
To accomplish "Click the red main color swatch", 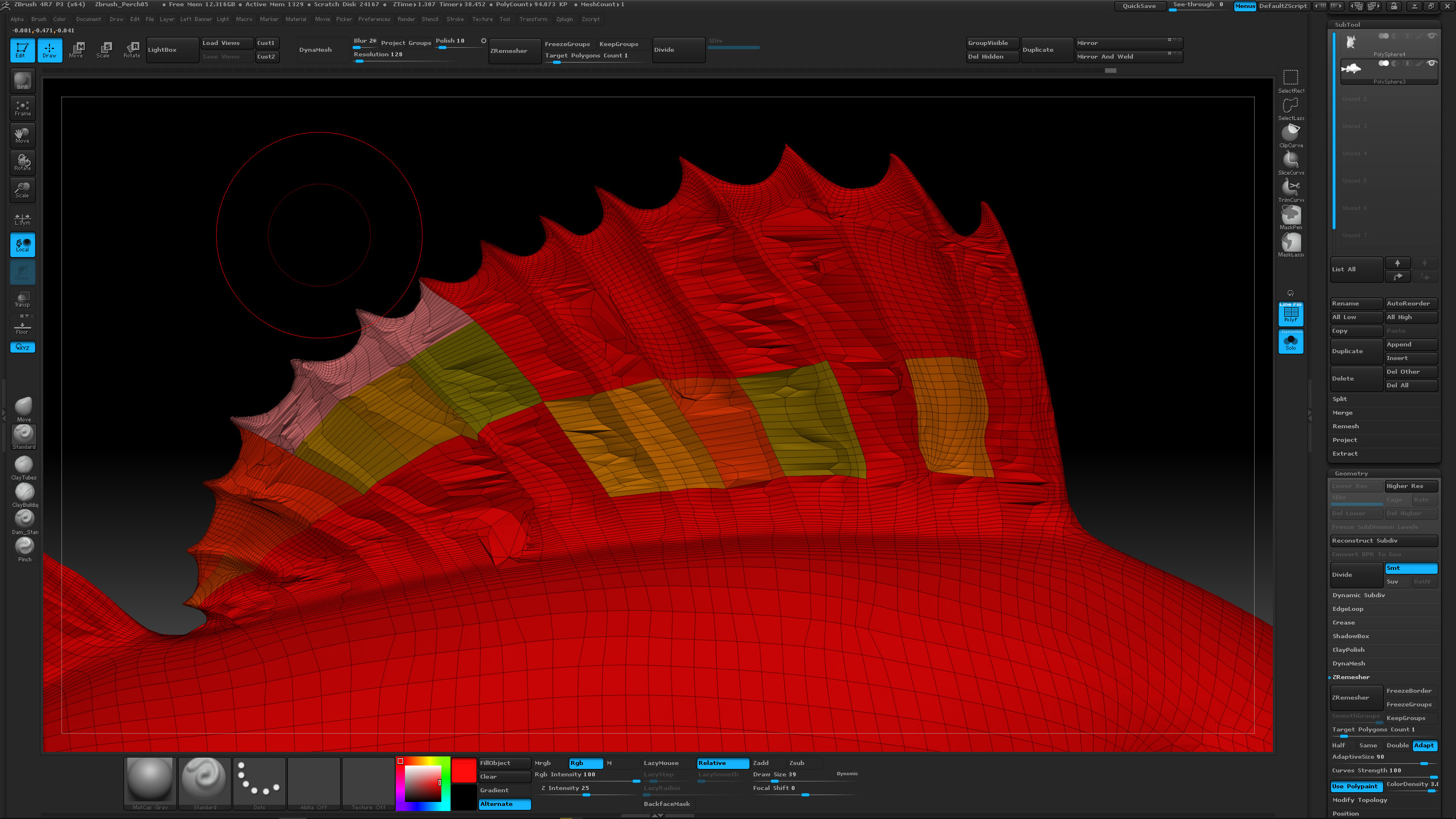I will [x=464, y=771].
